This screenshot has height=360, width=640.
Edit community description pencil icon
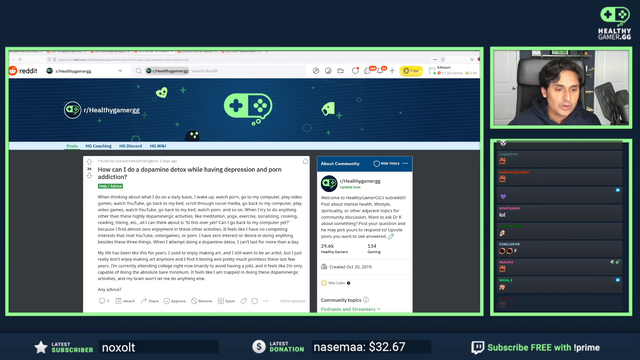pos(391,236)
